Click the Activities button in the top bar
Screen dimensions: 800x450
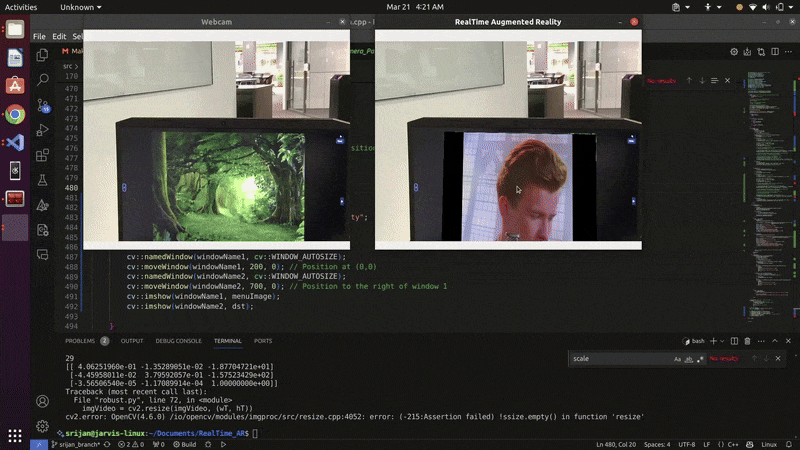click(21, 7)
